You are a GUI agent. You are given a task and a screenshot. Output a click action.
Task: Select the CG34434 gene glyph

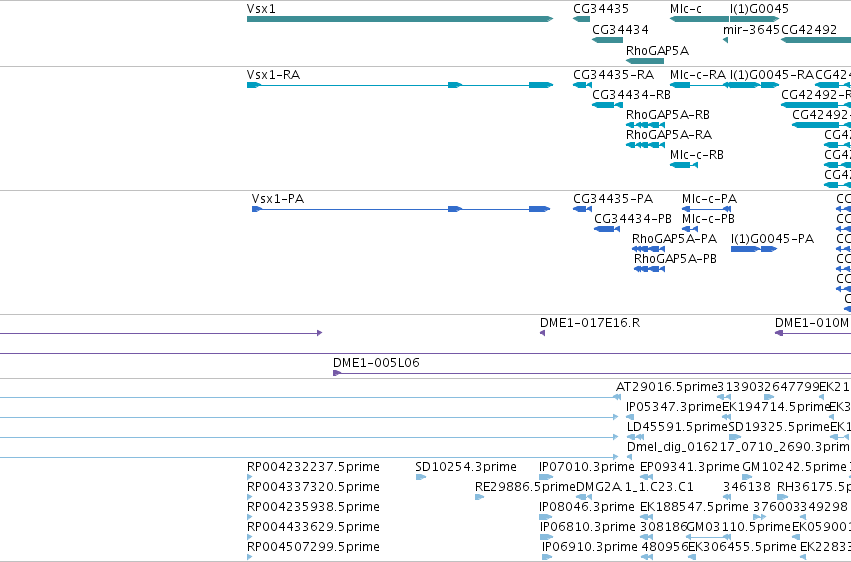[607, 40]
